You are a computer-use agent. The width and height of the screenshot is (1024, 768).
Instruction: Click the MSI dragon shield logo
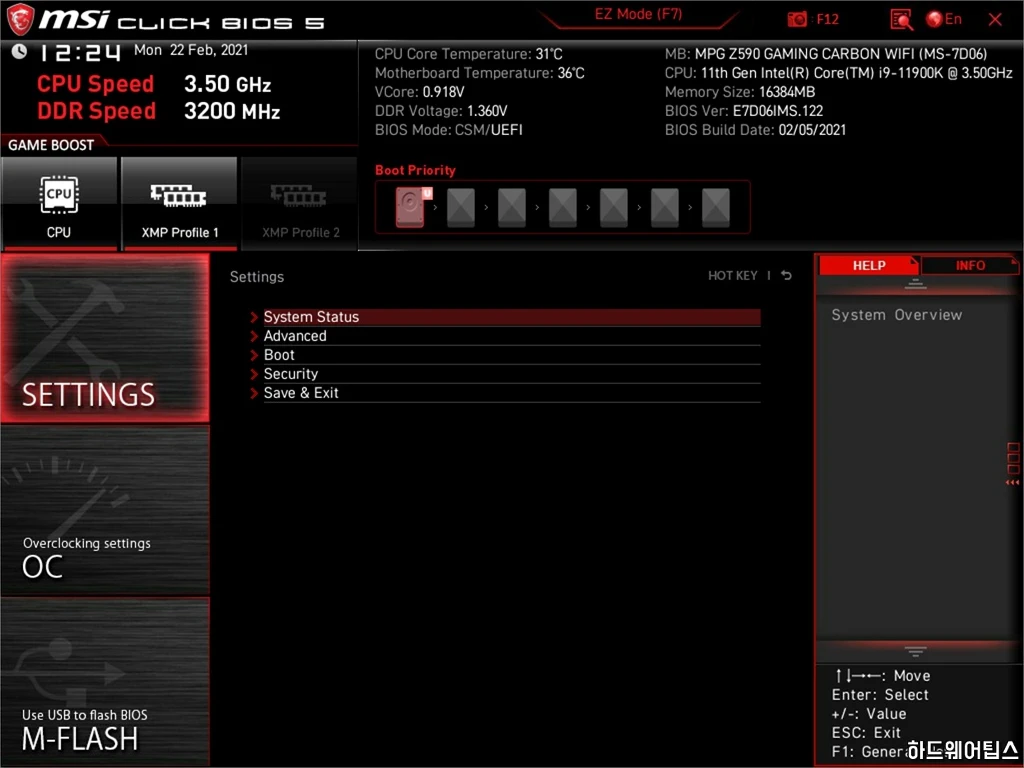pyautogui.click(x=20, y=19)
